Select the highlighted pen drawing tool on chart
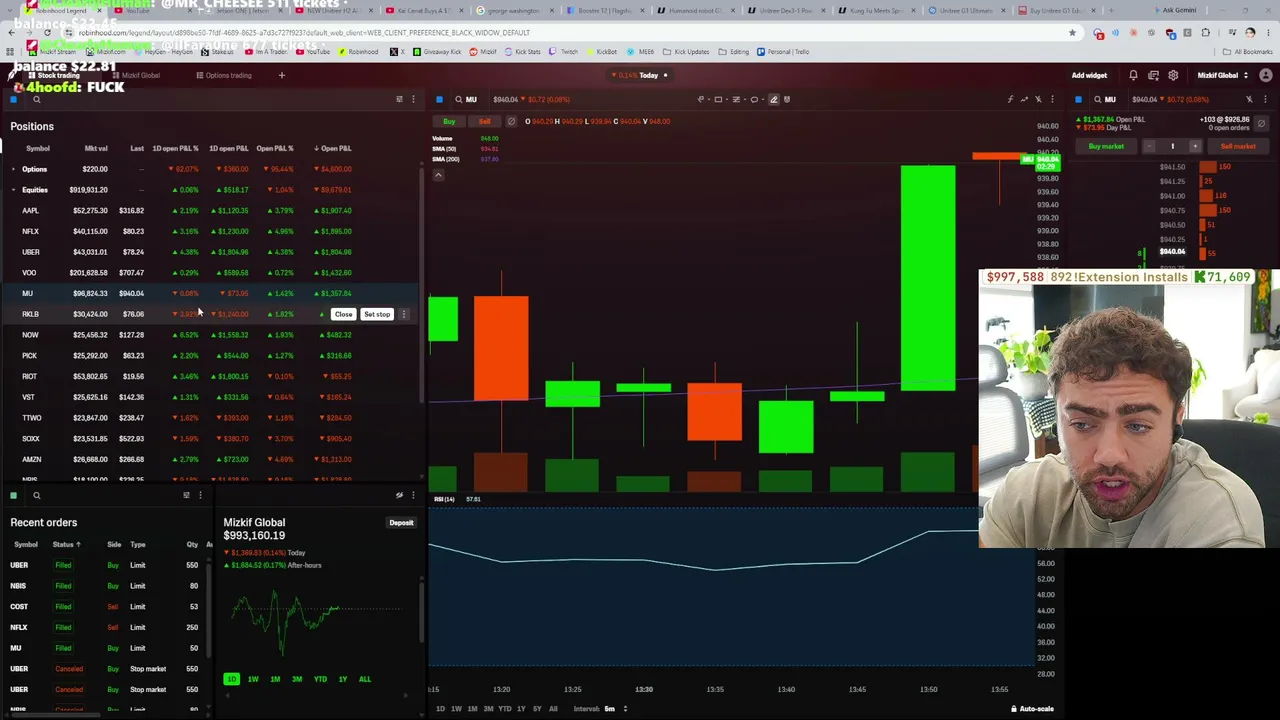This screenshot has width=1280, height=720. point(773,99)
